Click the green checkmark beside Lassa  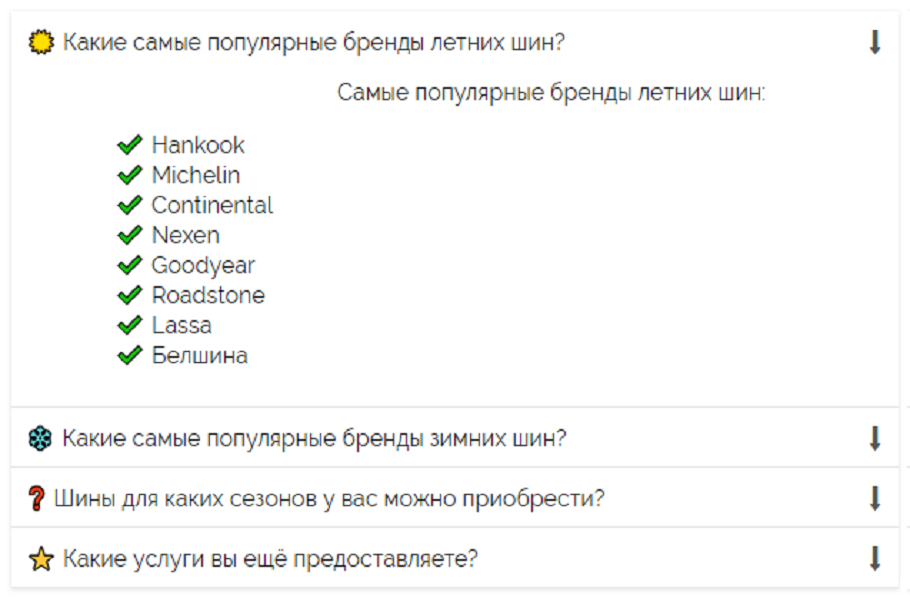[x=129, y=323]
